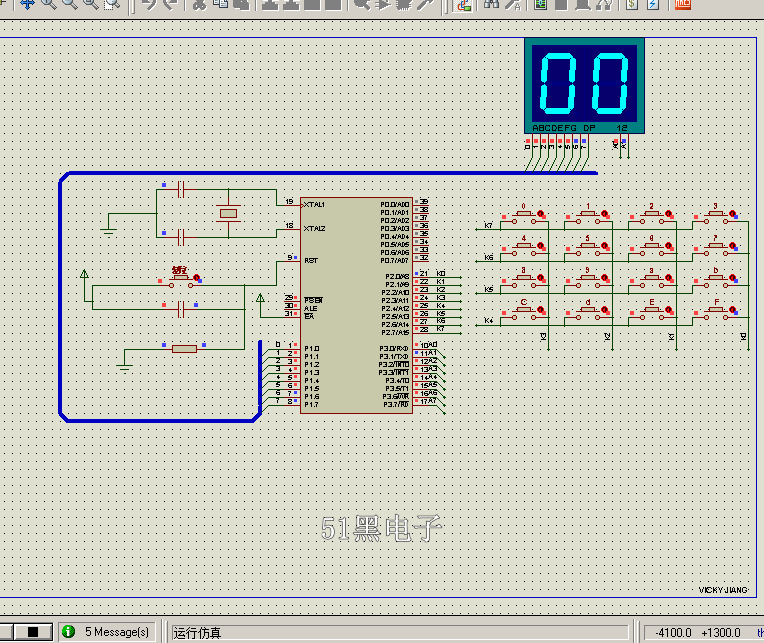
Task: Click the K7 row wire label
Action: click(x=488, y=226)
